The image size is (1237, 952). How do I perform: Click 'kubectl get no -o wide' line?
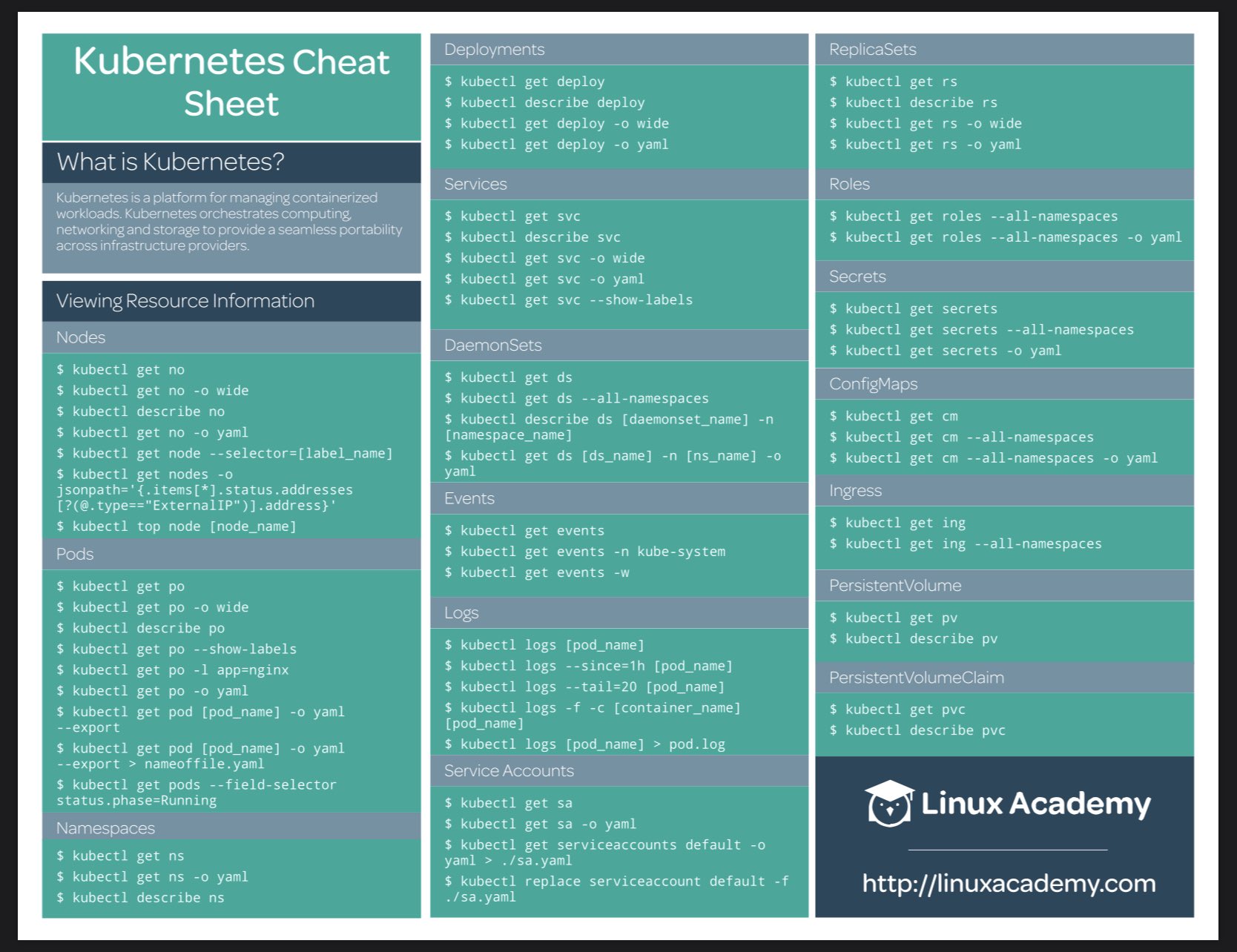(x=153, y=391)
